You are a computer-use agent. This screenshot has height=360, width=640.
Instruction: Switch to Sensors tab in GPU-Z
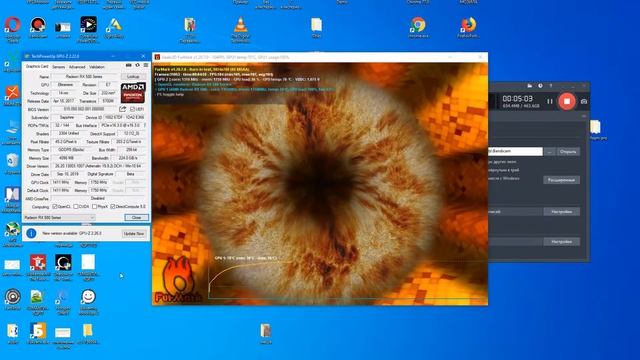tap(58, 67)
